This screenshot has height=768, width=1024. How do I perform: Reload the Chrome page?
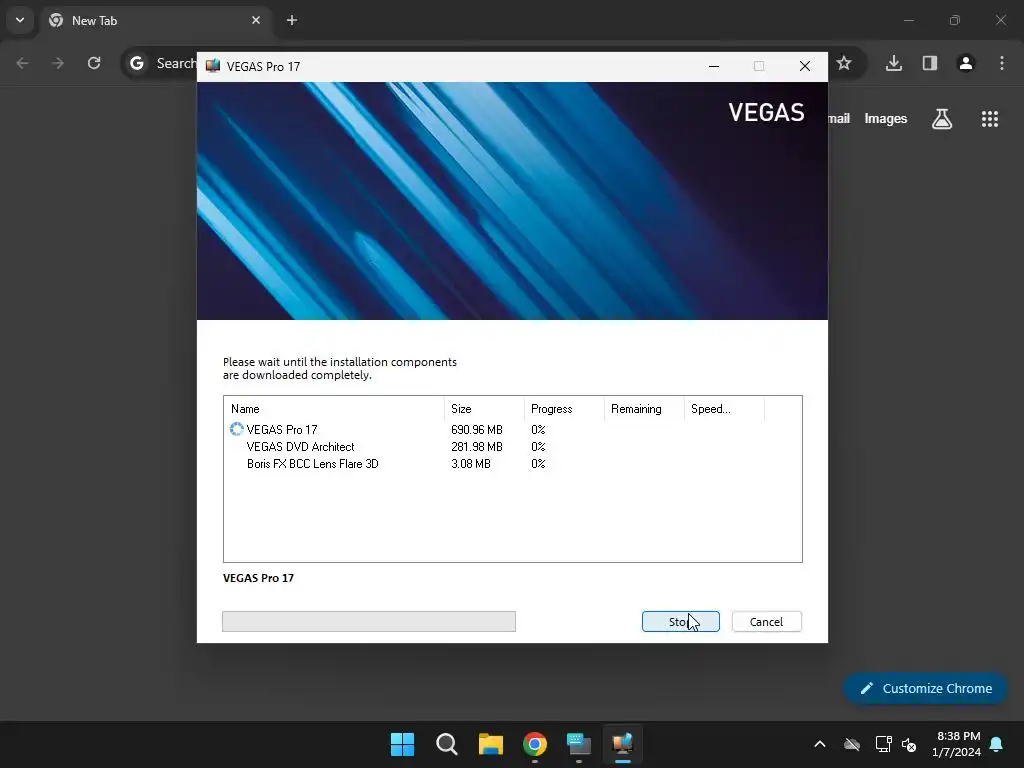click(94, 63)
